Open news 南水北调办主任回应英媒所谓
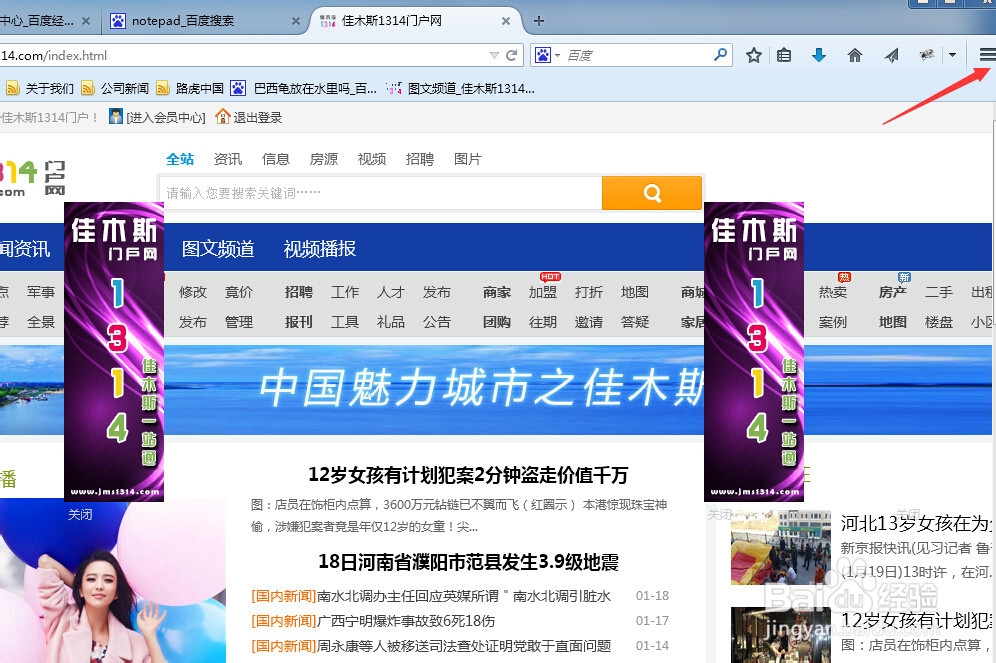This screenshot has width=996, height=663. point(464,596)
